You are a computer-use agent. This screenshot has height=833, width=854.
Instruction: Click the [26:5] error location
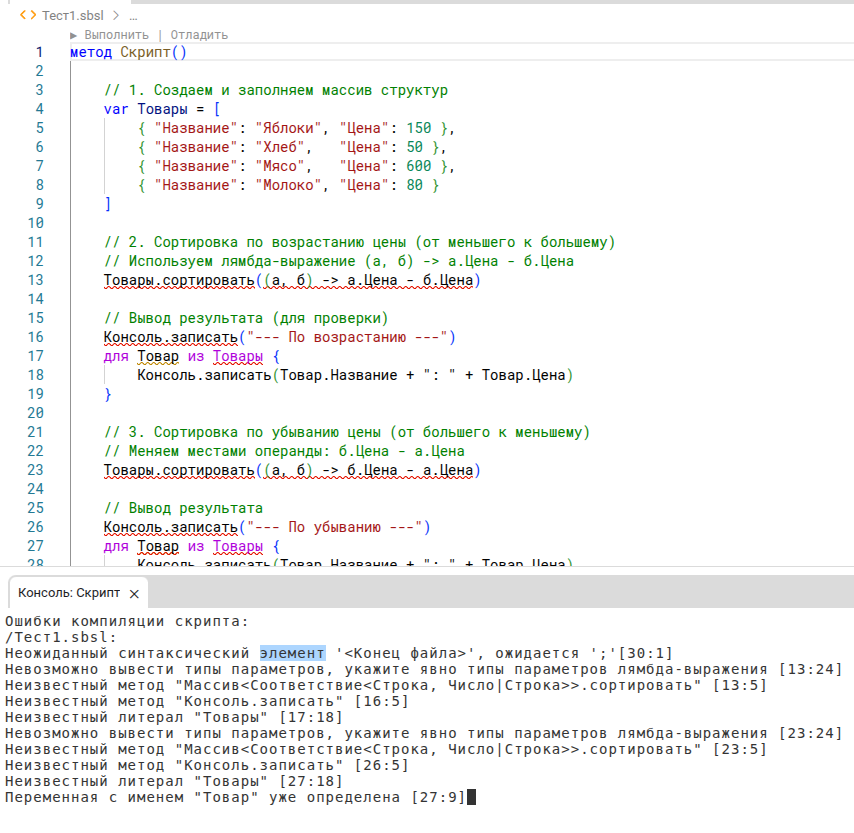pos(382,765)
